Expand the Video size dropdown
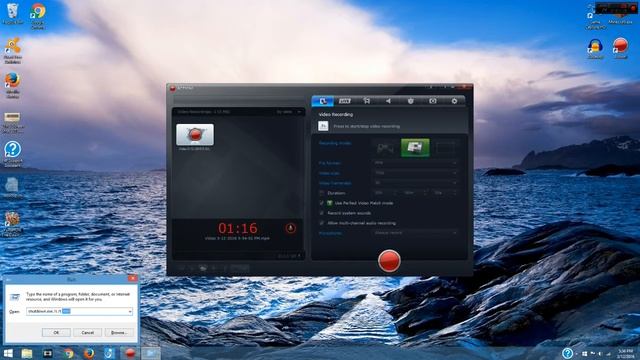 [x=415, y=173]
